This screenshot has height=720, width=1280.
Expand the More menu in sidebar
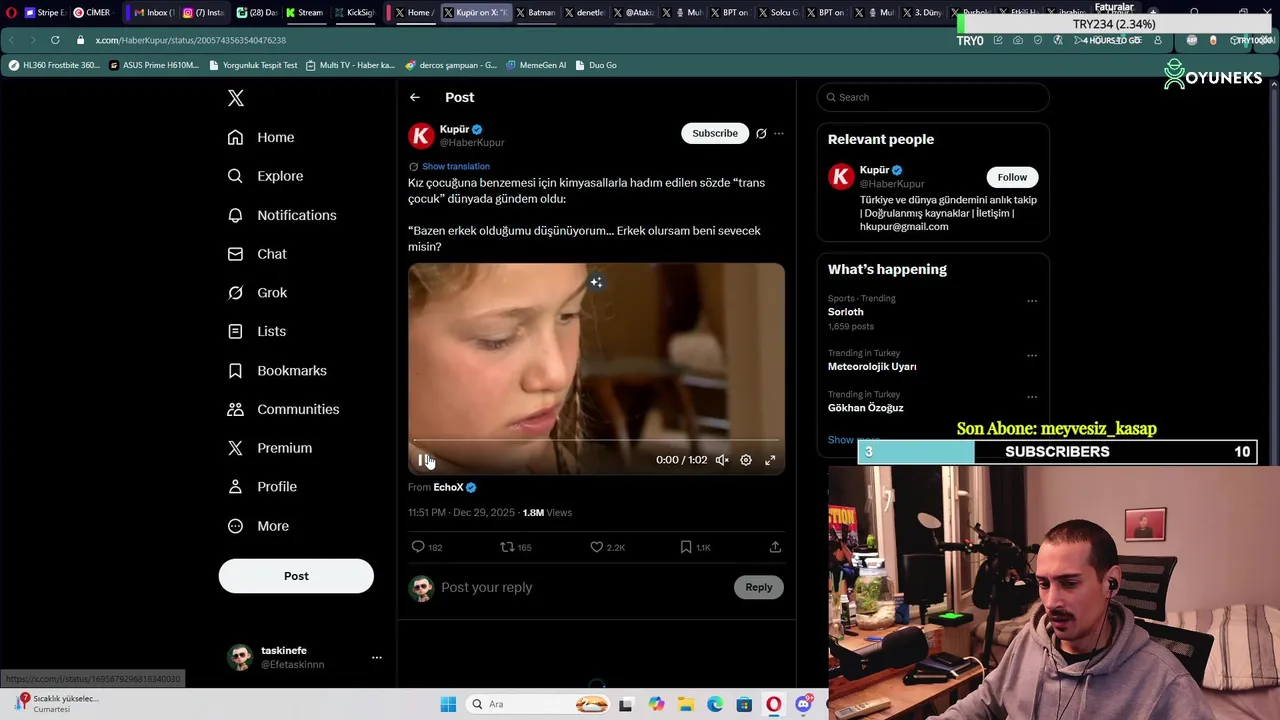click(x=258, y=526)
